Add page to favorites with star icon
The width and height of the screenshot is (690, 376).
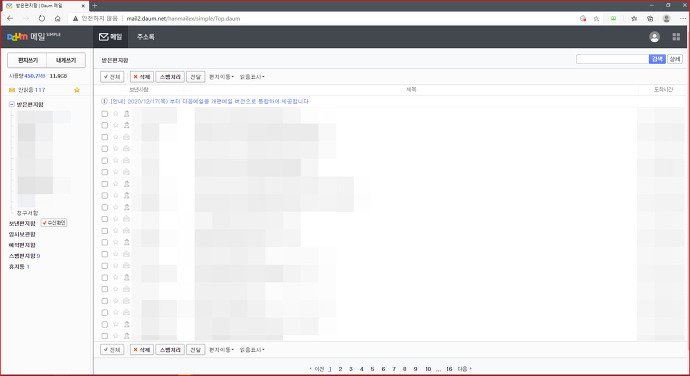tap(596, 18)
